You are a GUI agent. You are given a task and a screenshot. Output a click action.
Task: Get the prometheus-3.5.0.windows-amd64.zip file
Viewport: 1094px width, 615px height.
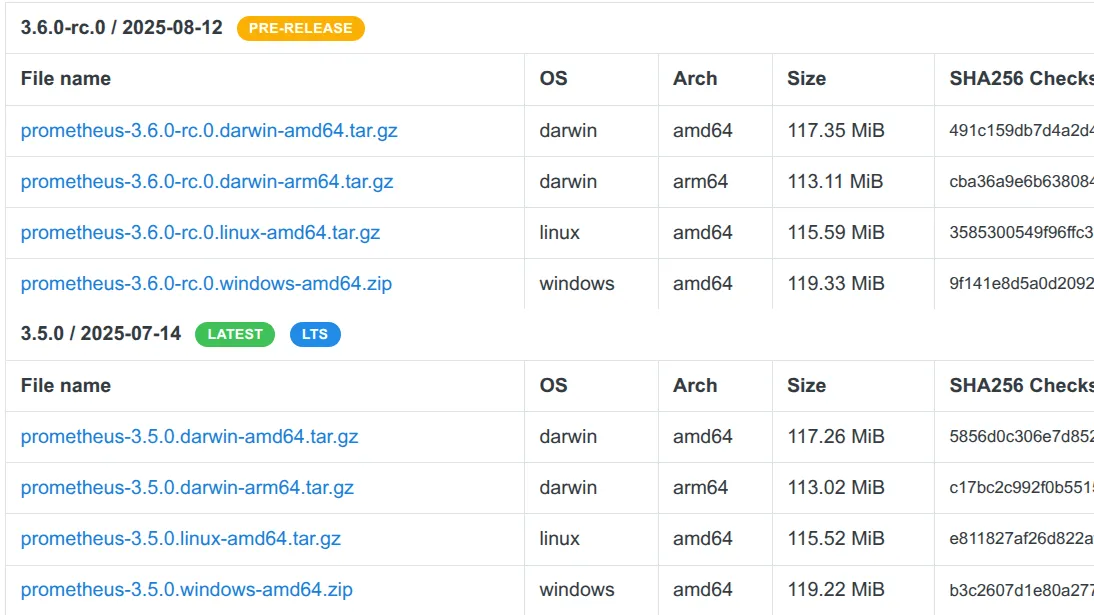pyautogui.click(x=187, y=589)
